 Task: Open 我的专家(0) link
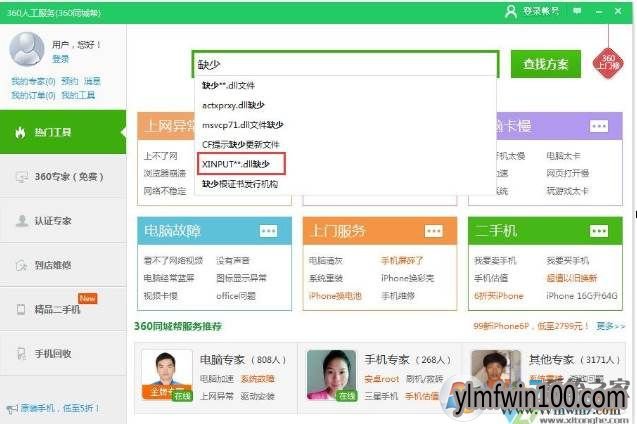33,81
